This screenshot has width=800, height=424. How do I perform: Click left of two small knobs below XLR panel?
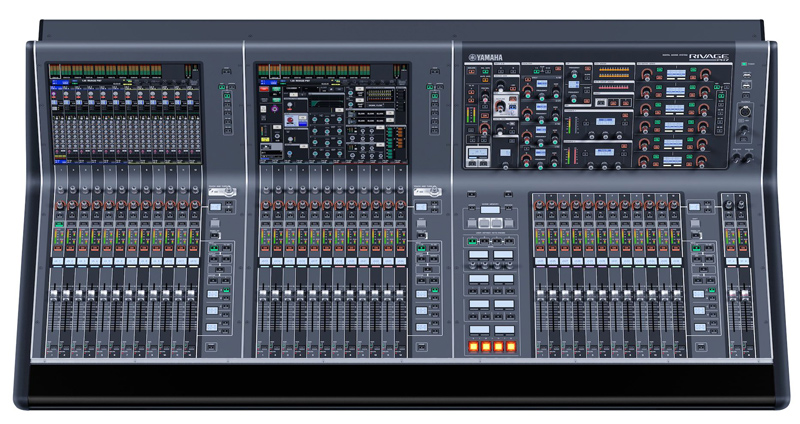coord(737,159)
